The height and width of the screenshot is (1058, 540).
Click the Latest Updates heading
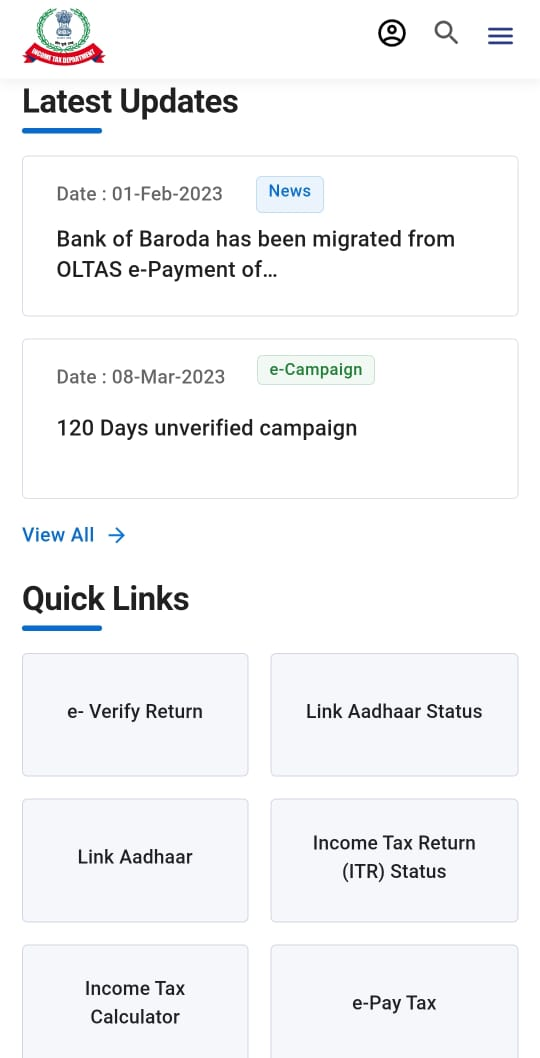coord(130,102)
